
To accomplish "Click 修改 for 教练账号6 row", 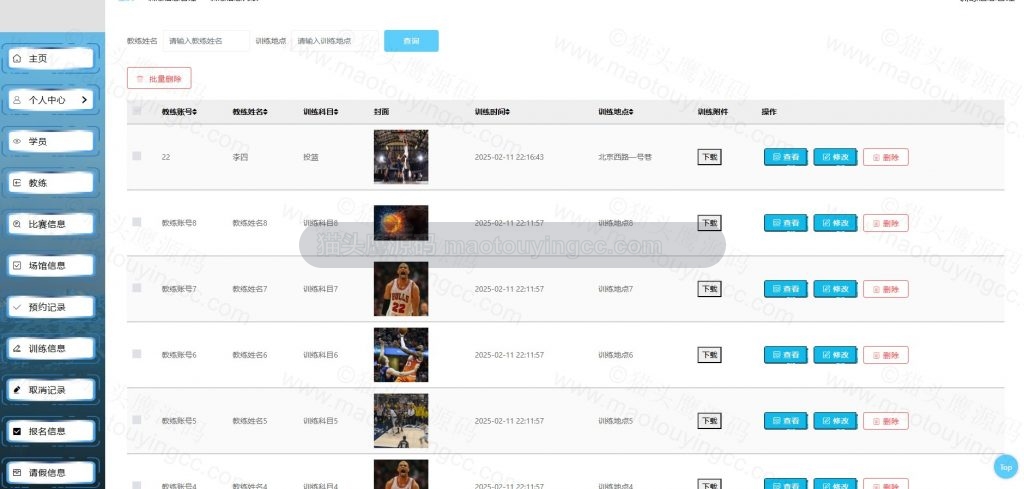I will (x=835, y=355).
